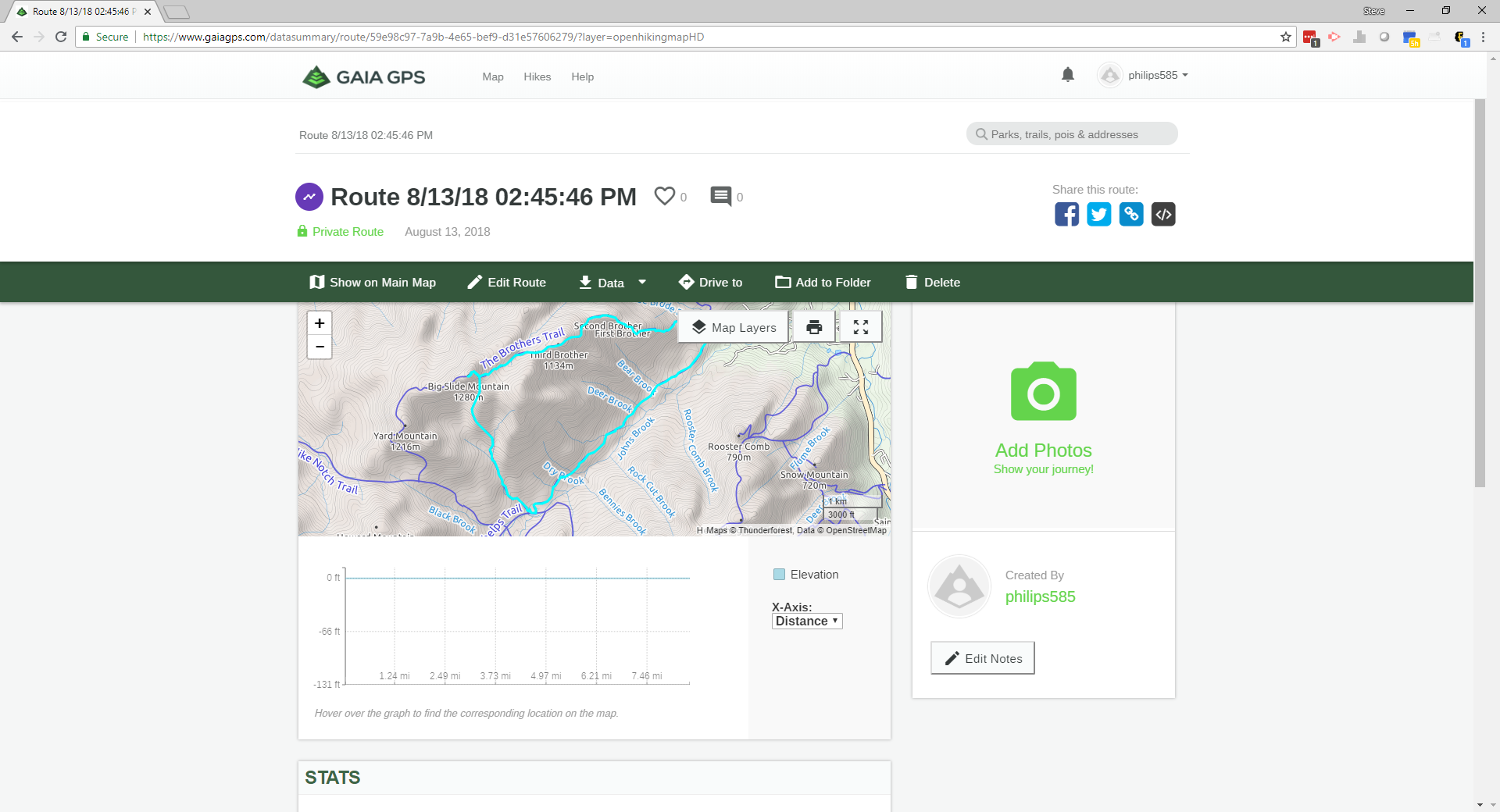This screenshot has height=812, width=1500.
Task: Click the parks and trails search field
Action: point(1078,134)
